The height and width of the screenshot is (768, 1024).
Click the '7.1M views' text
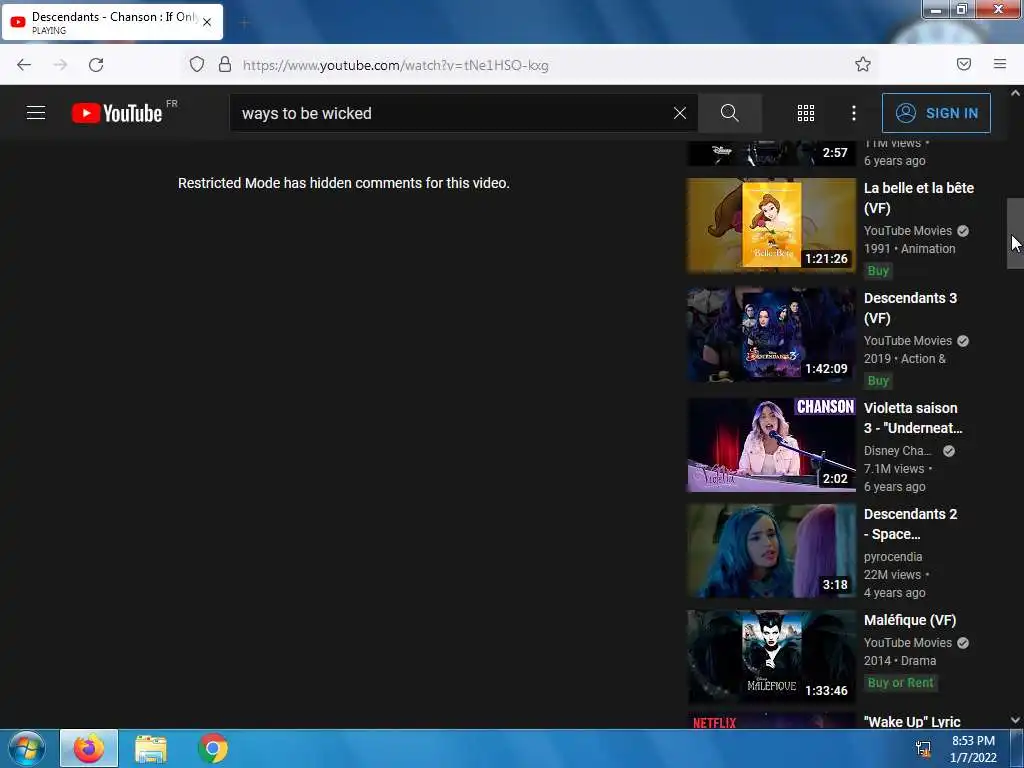click(x=894, y=469)
